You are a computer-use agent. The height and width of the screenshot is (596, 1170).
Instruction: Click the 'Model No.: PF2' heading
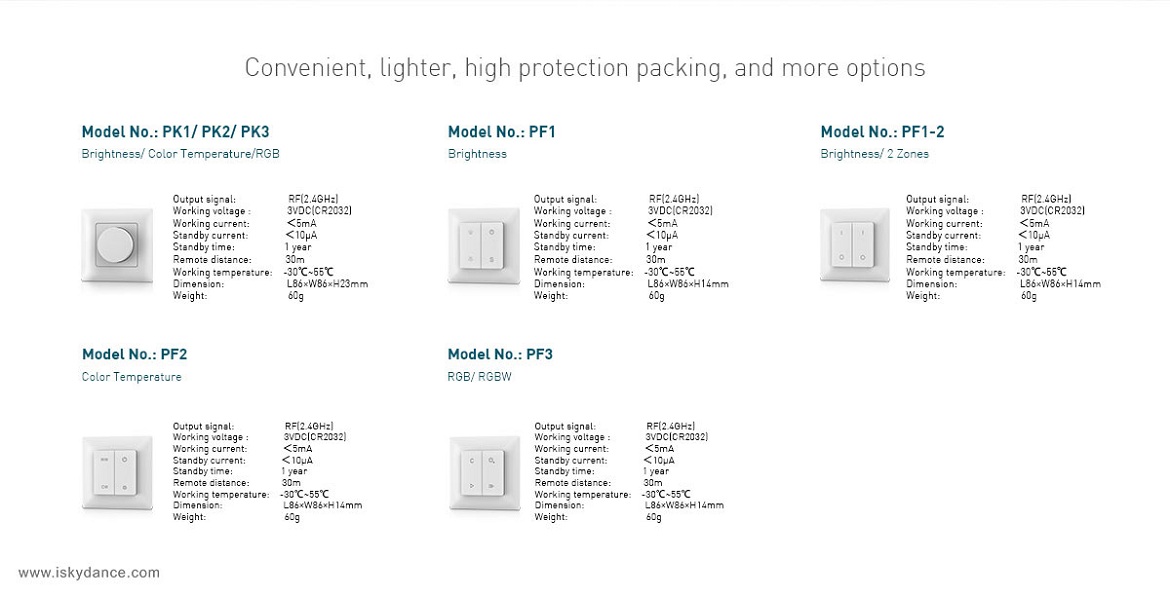tap(134, 354)
